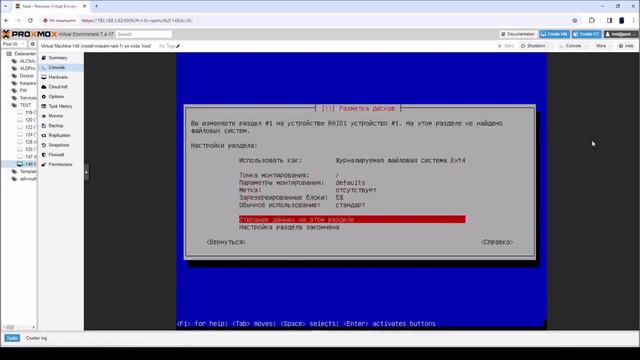Open the Monitor eye icon
The height and width of the screenshot is (360, 640).
click(44, 116)
